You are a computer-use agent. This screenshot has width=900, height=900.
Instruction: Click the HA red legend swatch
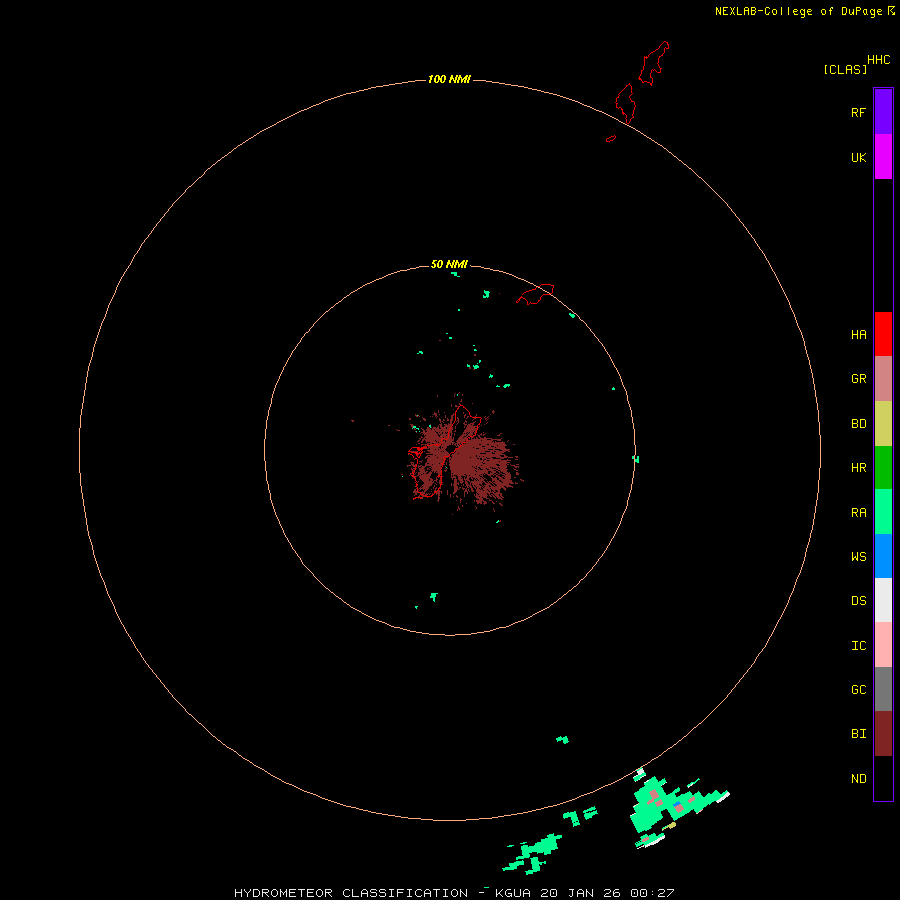pos(883,334)
